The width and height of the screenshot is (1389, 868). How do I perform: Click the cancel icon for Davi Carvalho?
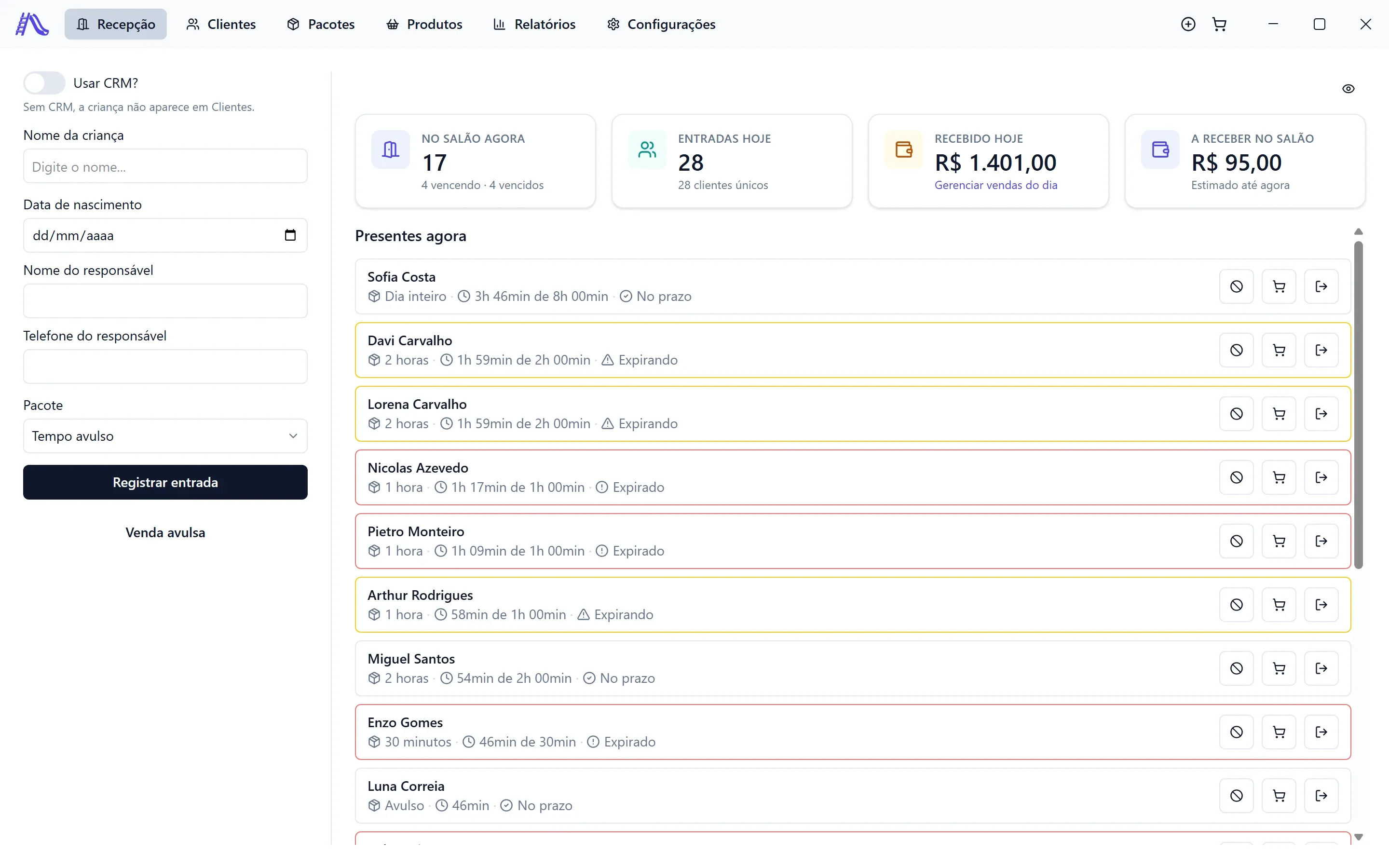click(x=1236, y=350)
